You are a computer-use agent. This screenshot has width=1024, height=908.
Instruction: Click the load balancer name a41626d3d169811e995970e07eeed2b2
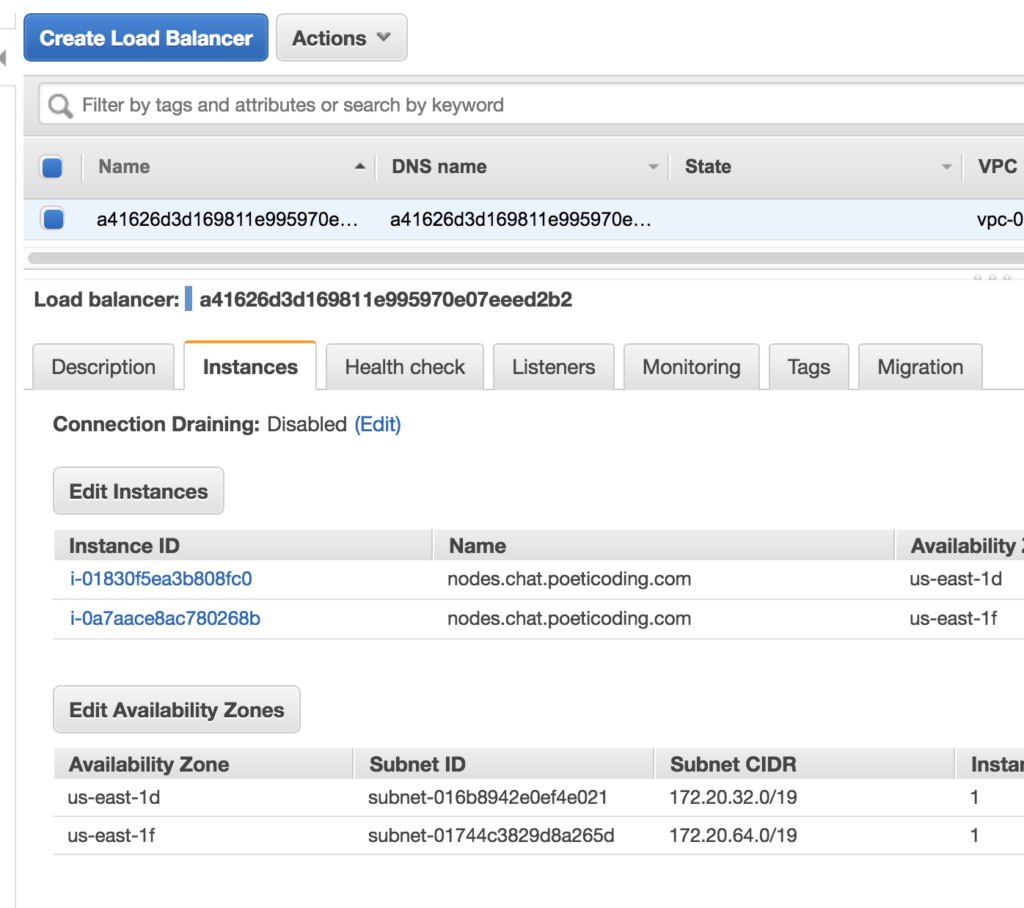click(x=385, y=300)
